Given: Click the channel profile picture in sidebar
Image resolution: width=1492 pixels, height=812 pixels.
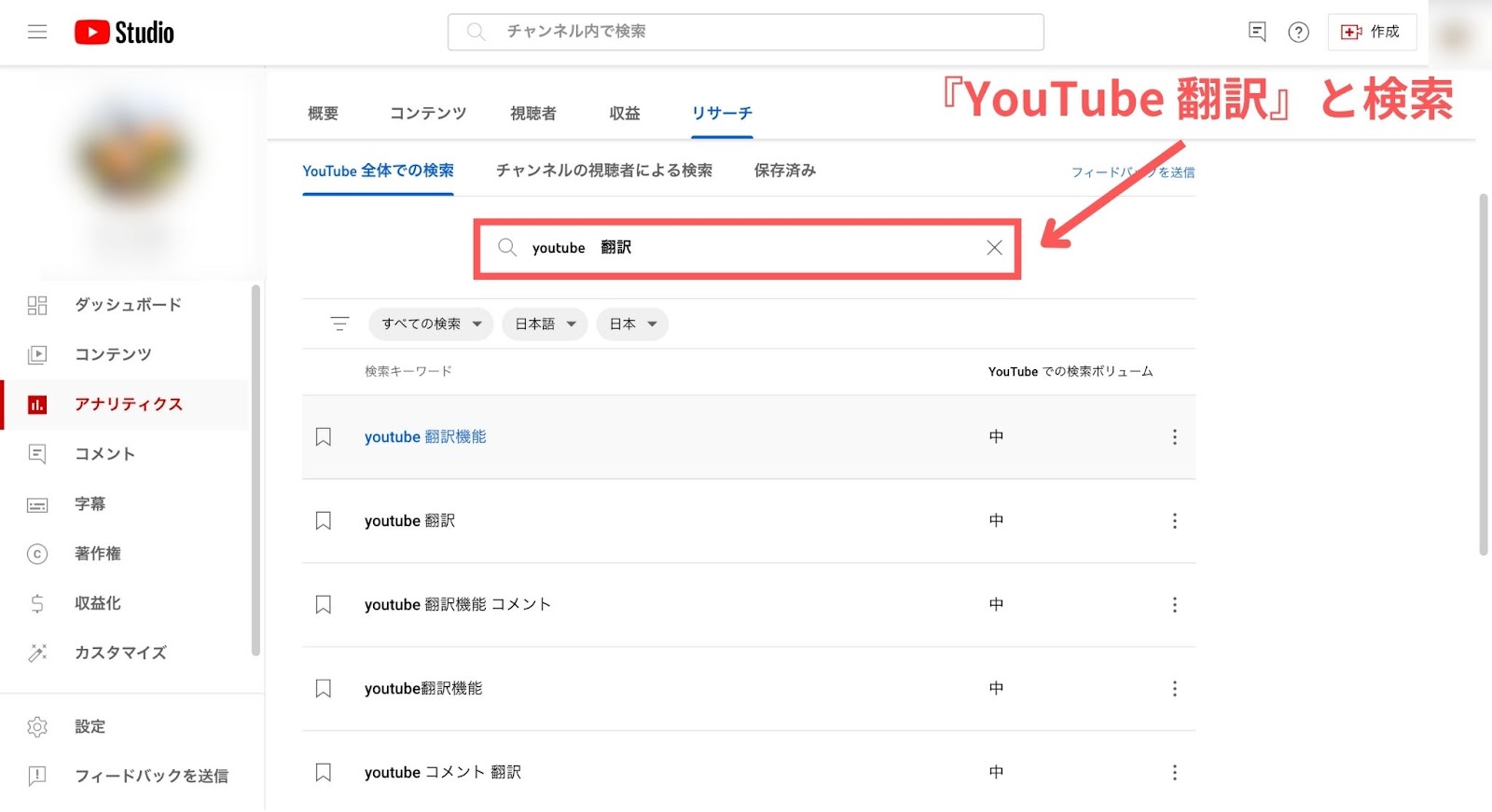Looking at the screenshot, I should pyautogui.click(x=132, y=154).
